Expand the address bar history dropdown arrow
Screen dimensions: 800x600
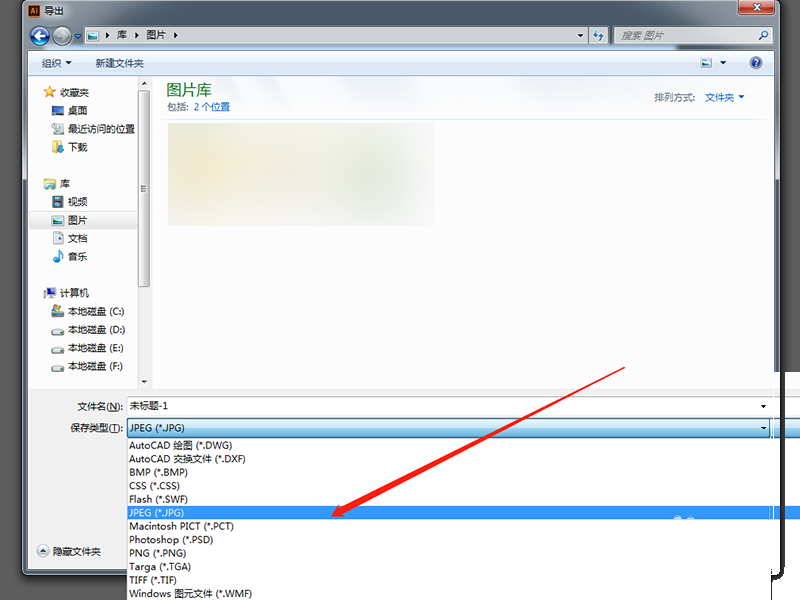580,35
